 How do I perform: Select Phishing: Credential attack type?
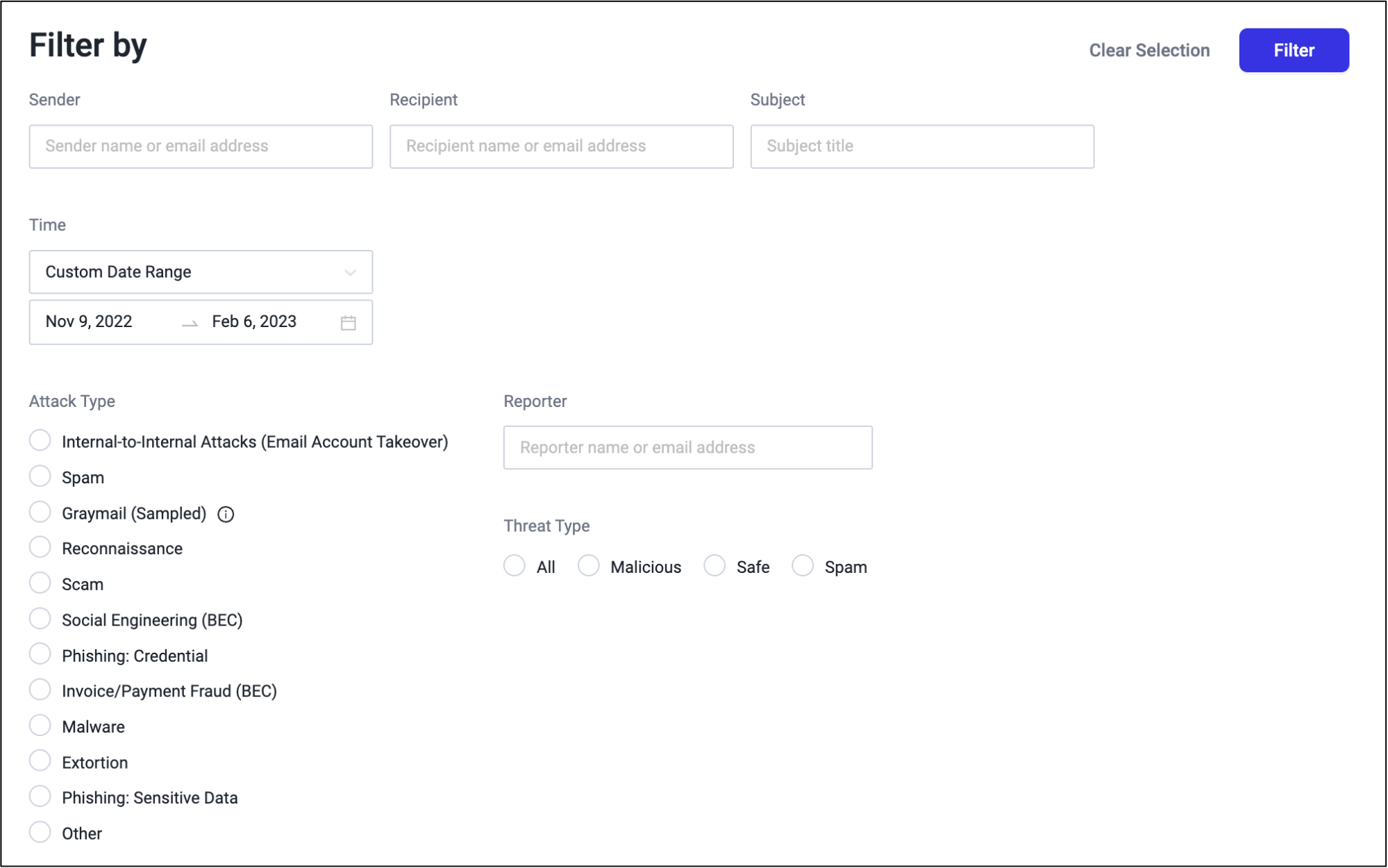coord(40,654)
